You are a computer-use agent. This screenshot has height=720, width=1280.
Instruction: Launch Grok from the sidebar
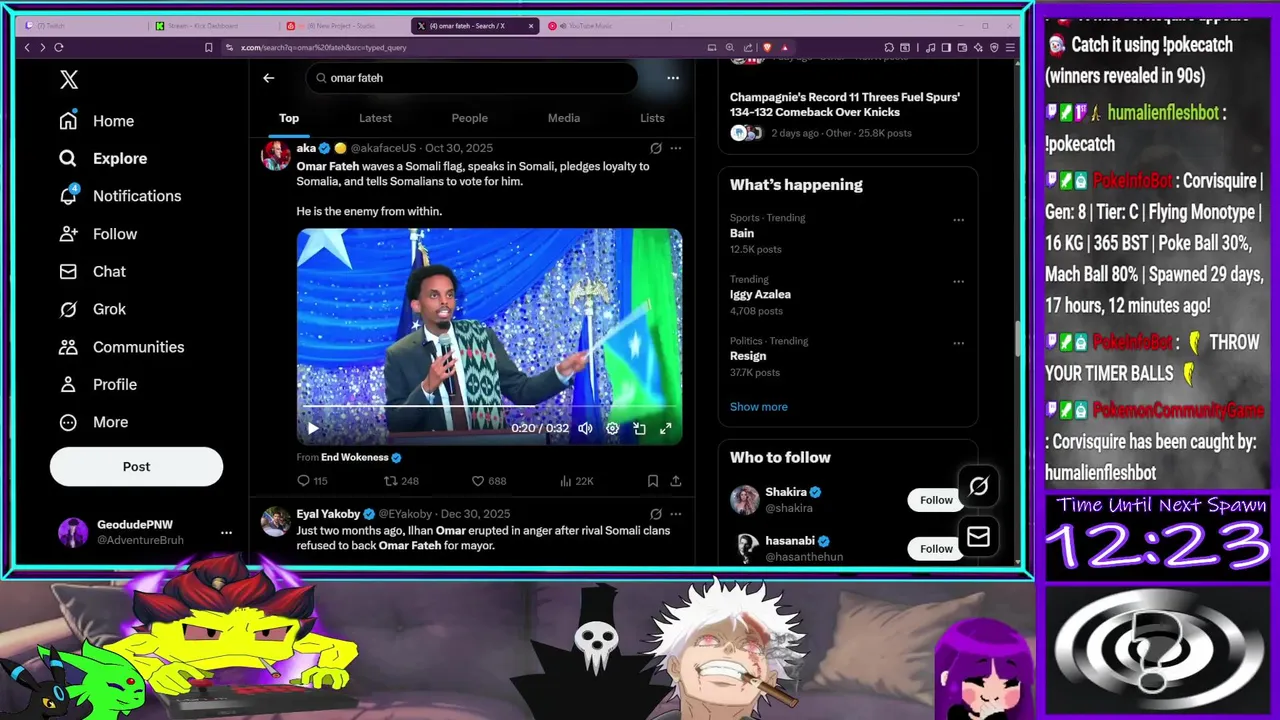(x=93, y=309)
